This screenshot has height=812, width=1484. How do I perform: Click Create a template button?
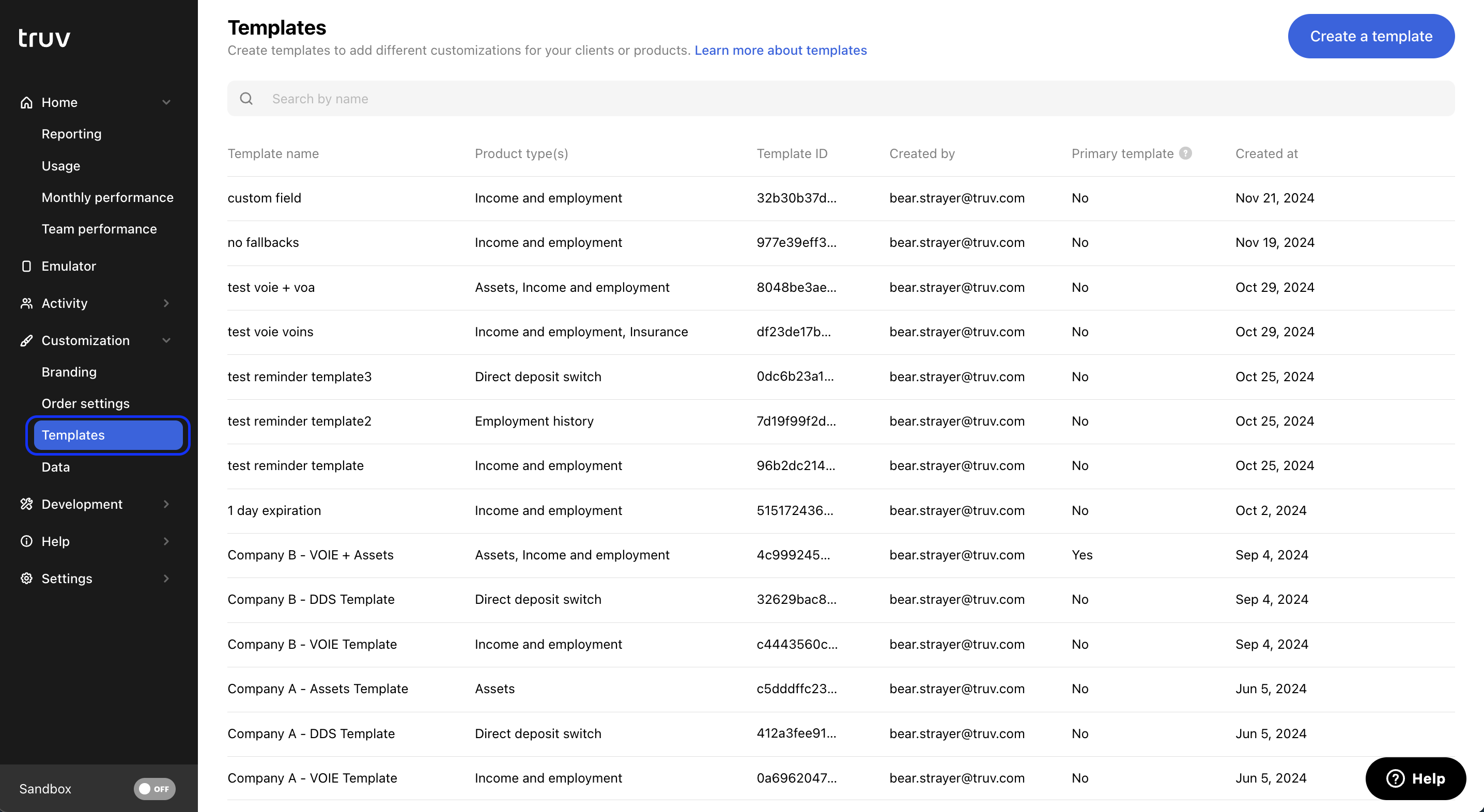(x=1371, y=36)
